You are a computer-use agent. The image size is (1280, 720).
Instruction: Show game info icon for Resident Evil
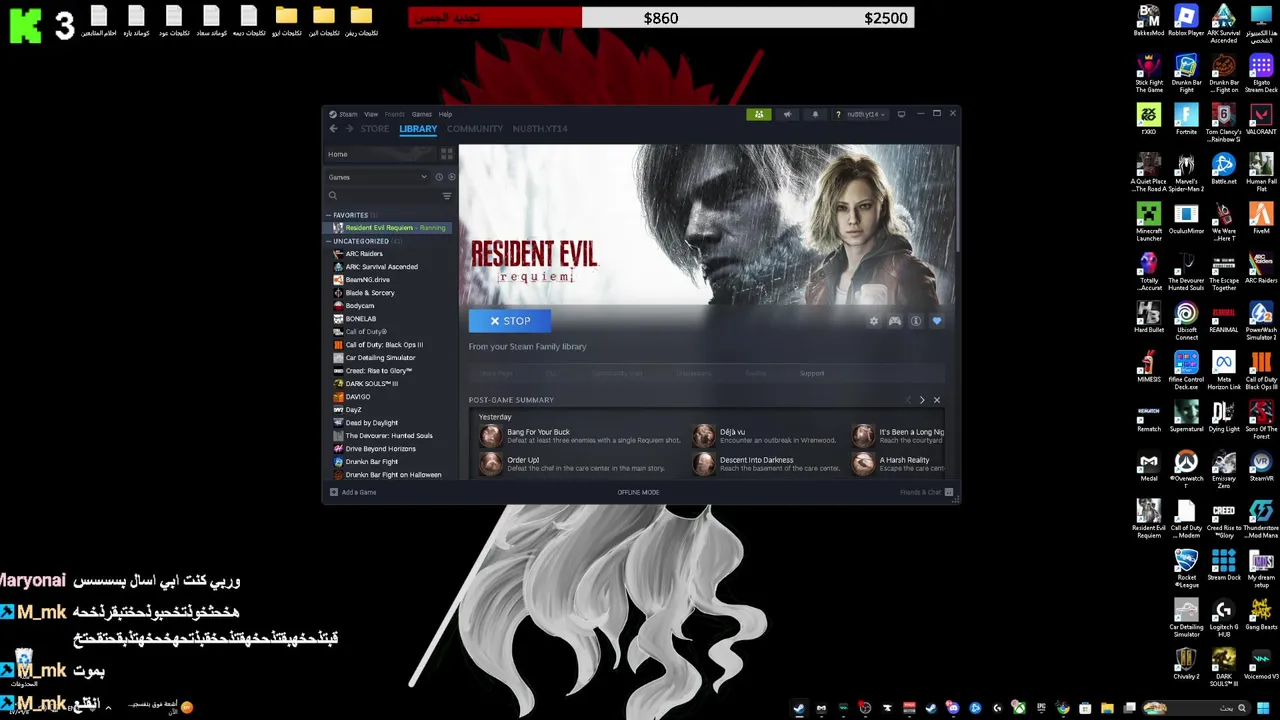[915, 321]
